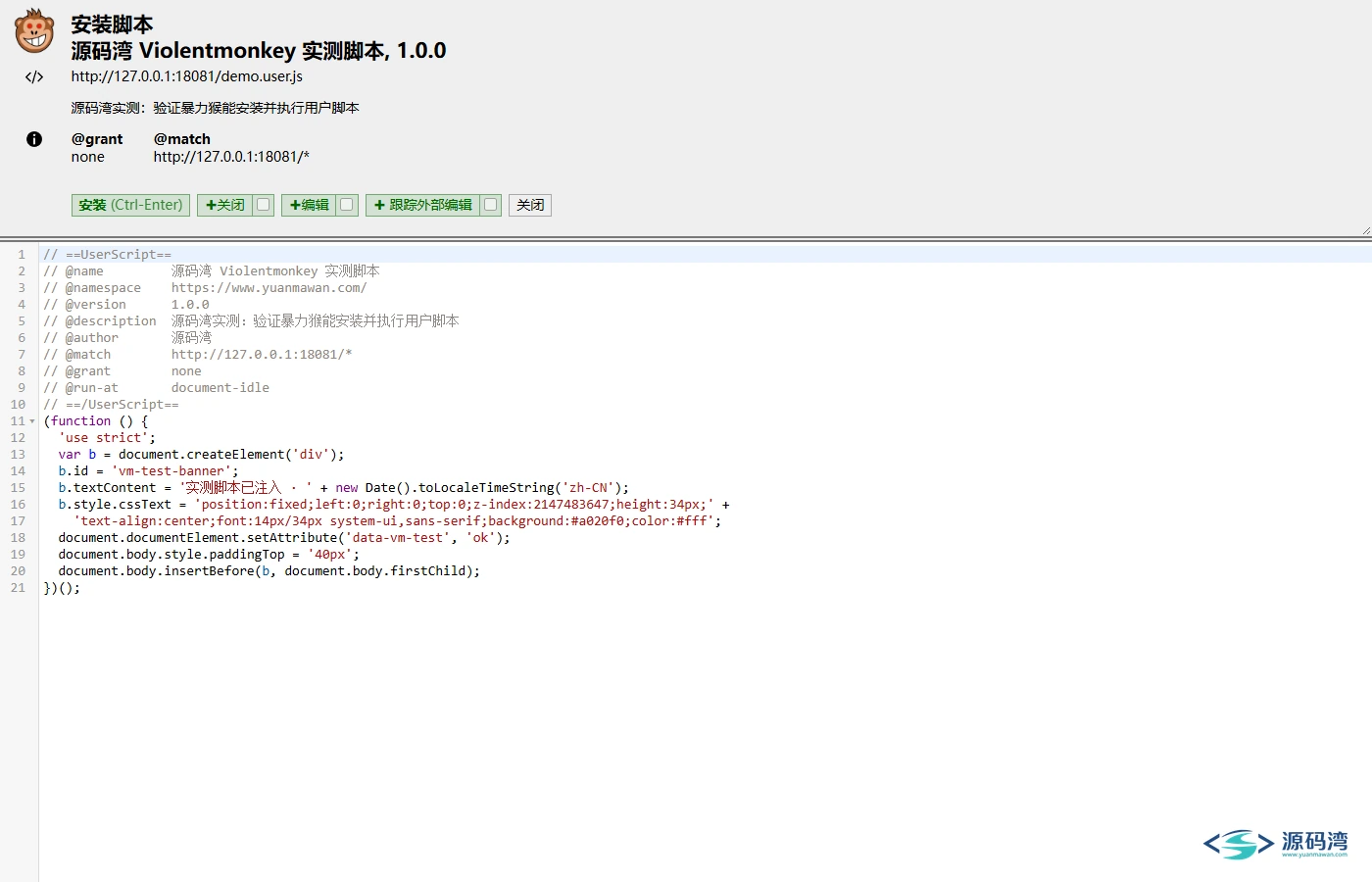Tick the checkbox beside +关闭
Screen dimensions: 1372x882
[264, 205]
